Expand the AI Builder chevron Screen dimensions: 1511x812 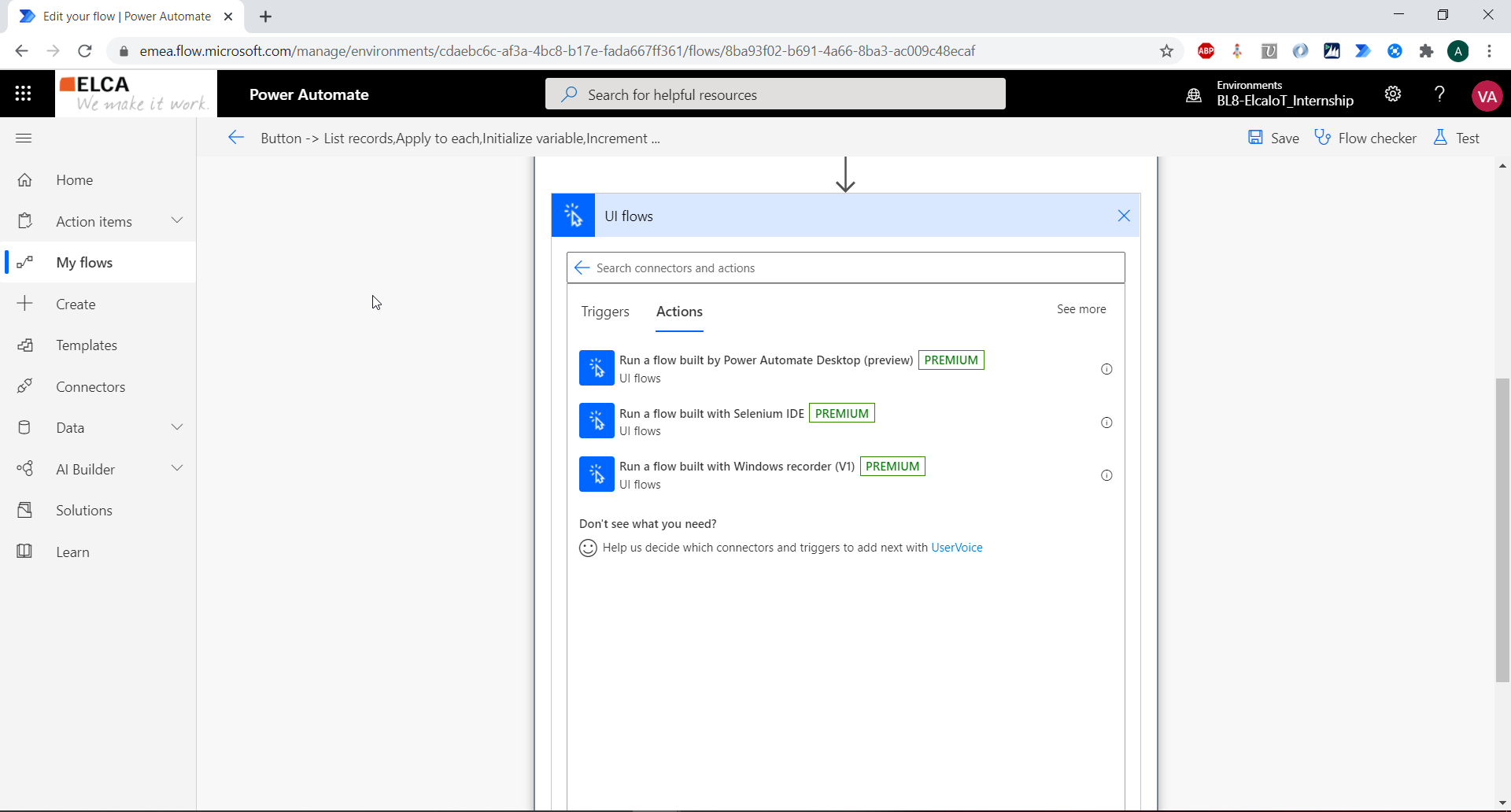coord(177,468)
